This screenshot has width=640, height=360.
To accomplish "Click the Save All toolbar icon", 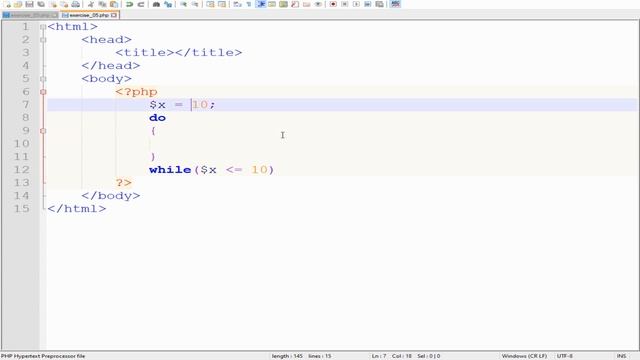I will (x=41, y=4).
